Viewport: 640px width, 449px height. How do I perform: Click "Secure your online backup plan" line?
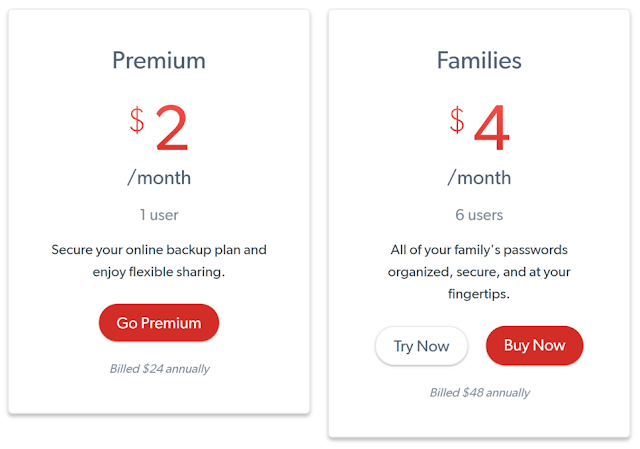(159, 249)
